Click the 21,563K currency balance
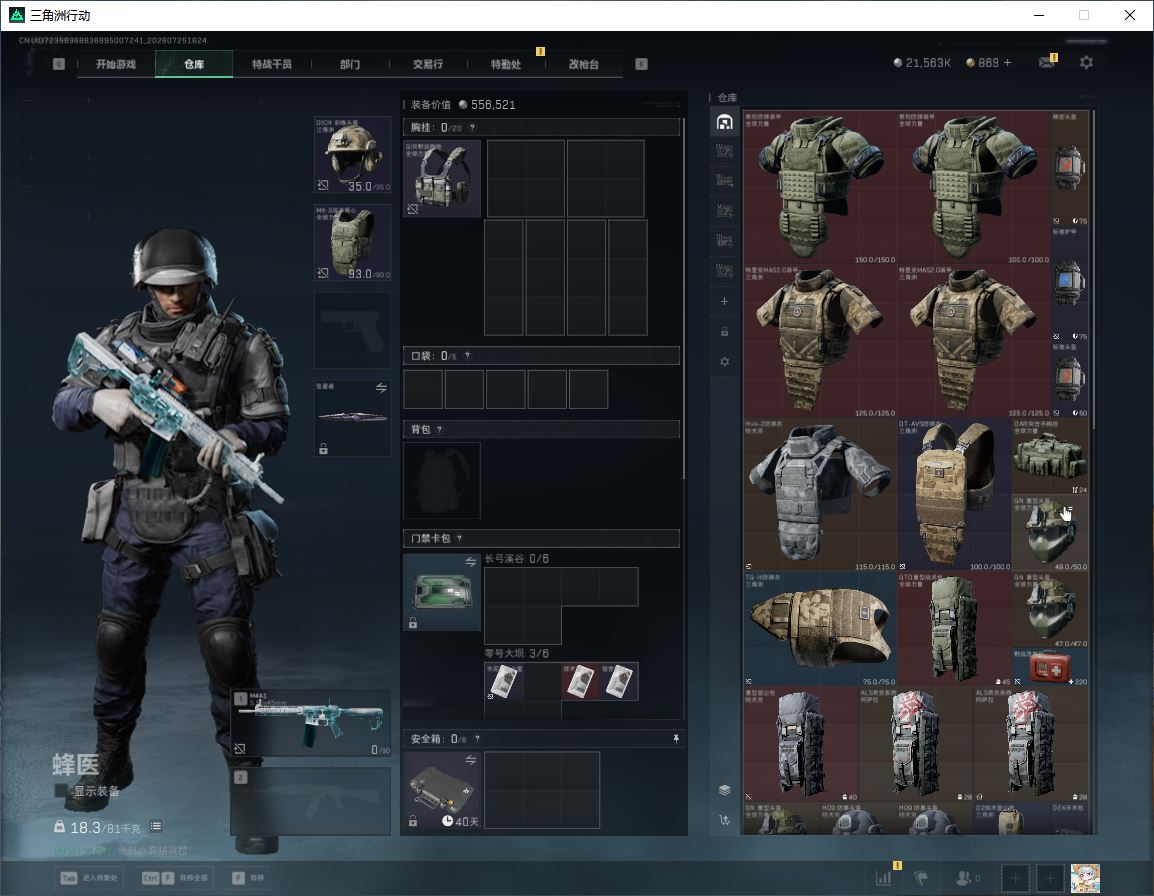 point(922,63)
